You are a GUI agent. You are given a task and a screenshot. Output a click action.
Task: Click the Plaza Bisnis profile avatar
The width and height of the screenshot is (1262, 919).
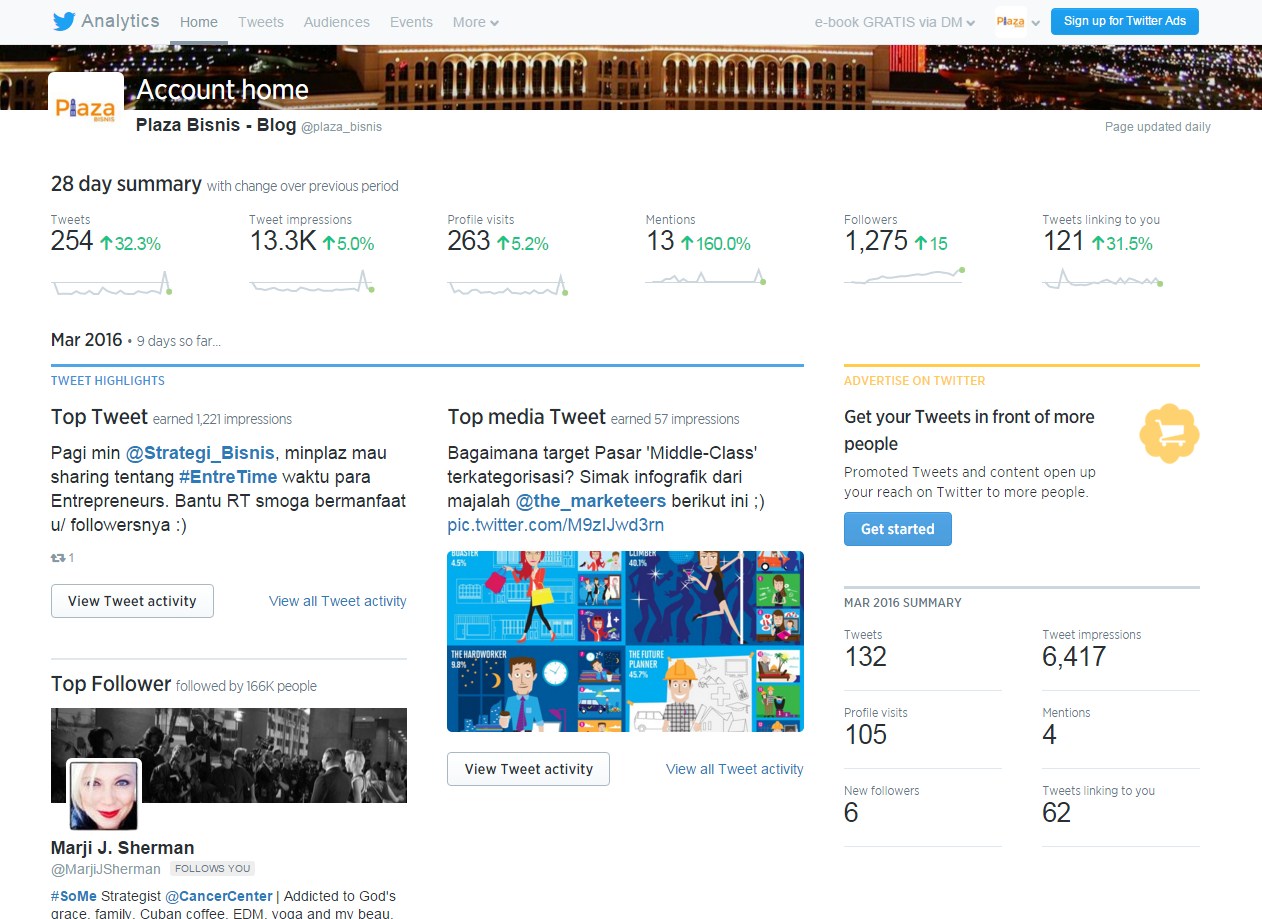86,108
